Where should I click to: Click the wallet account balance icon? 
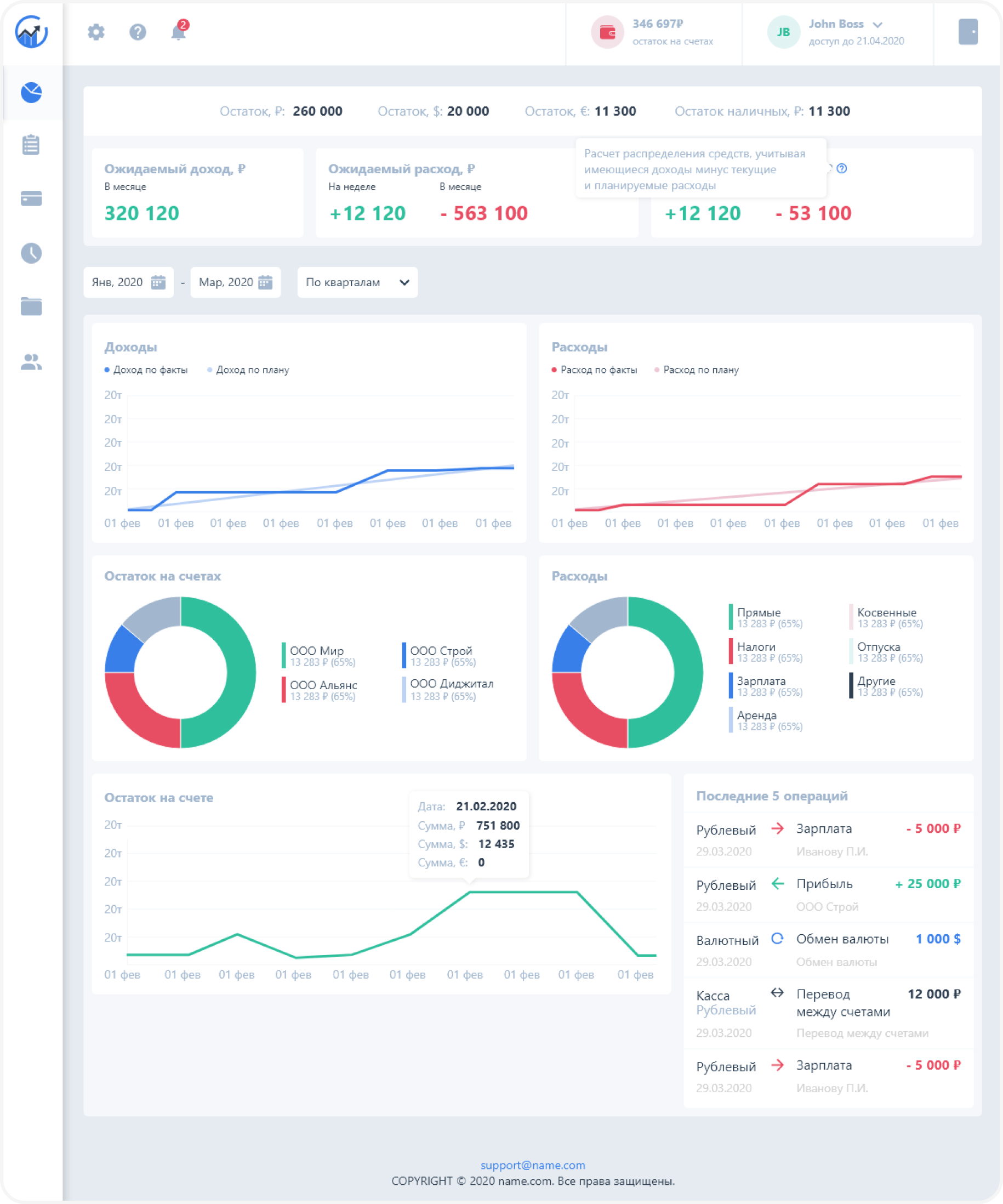coord(607,32)
